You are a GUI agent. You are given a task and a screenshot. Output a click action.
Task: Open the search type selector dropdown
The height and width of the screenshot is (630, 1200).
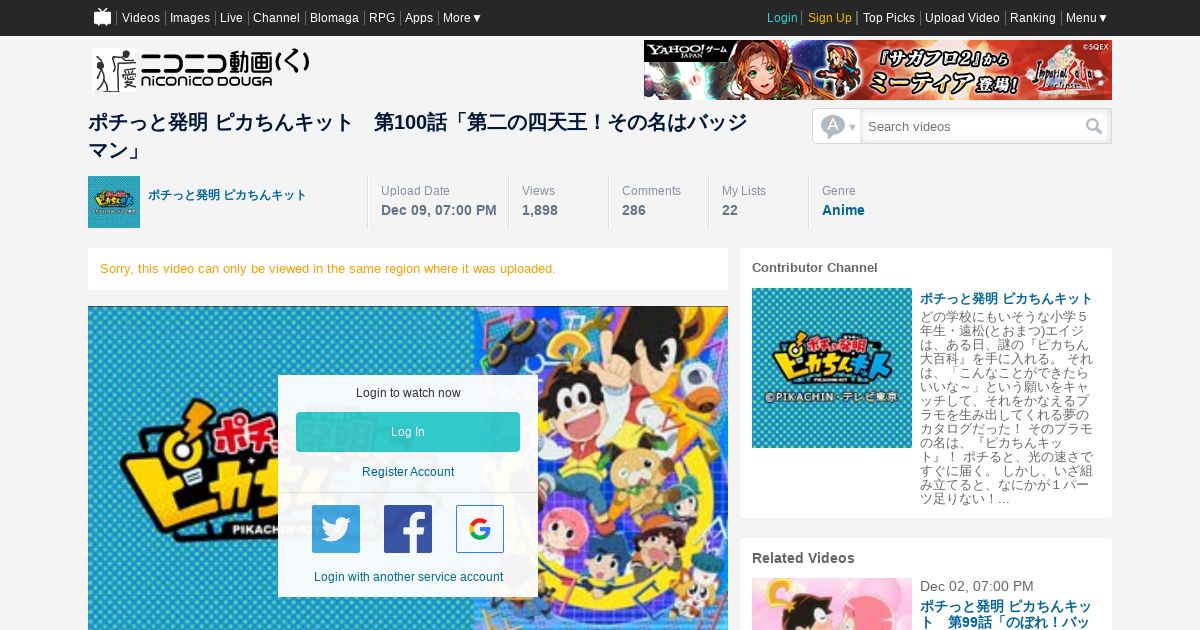[837, 126]
